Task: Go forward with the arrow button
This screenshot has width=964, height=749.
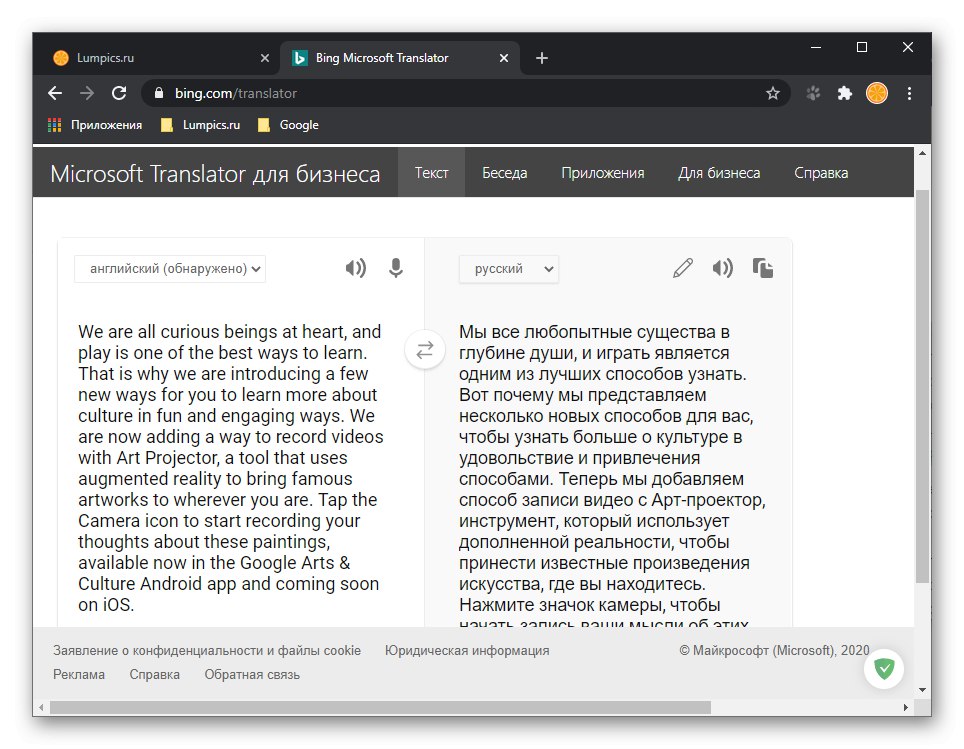Action: [x=87, y=93]
